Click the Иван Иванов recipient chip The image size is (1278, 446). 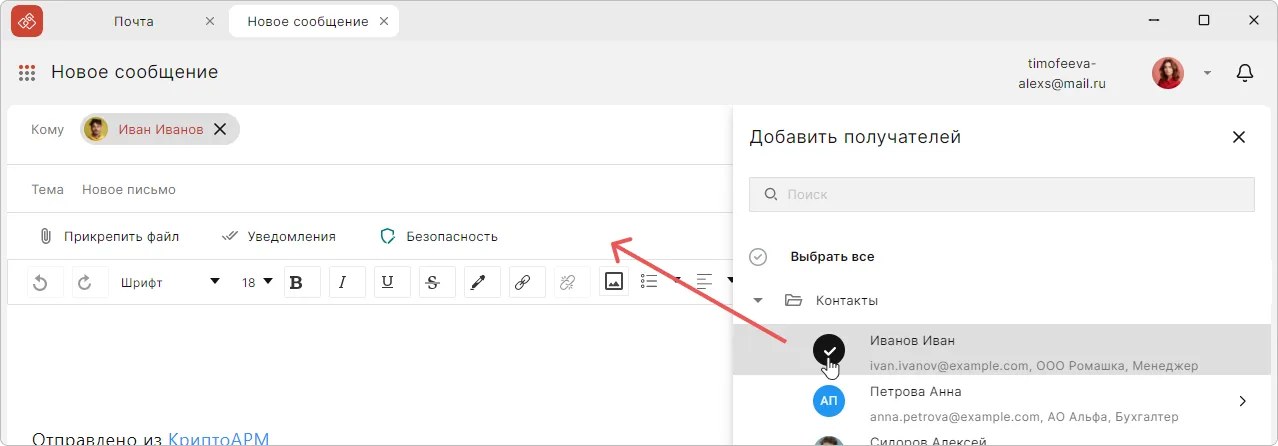tap(160, 129)
